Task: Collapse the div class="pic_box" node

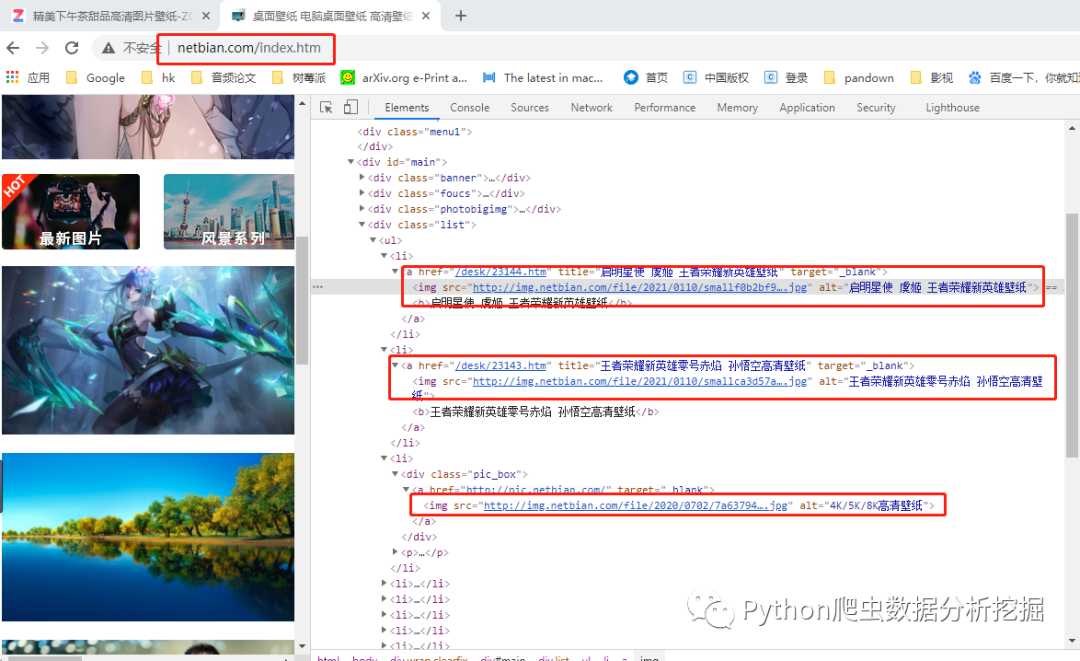Action: coord(395,474)
